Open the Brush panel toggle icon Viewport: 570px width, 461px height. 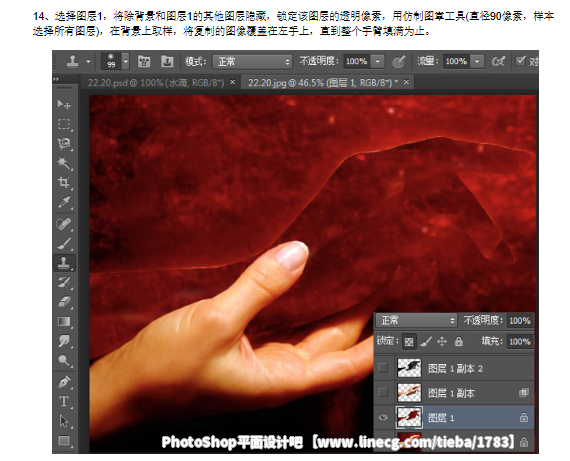click(144, 61)
